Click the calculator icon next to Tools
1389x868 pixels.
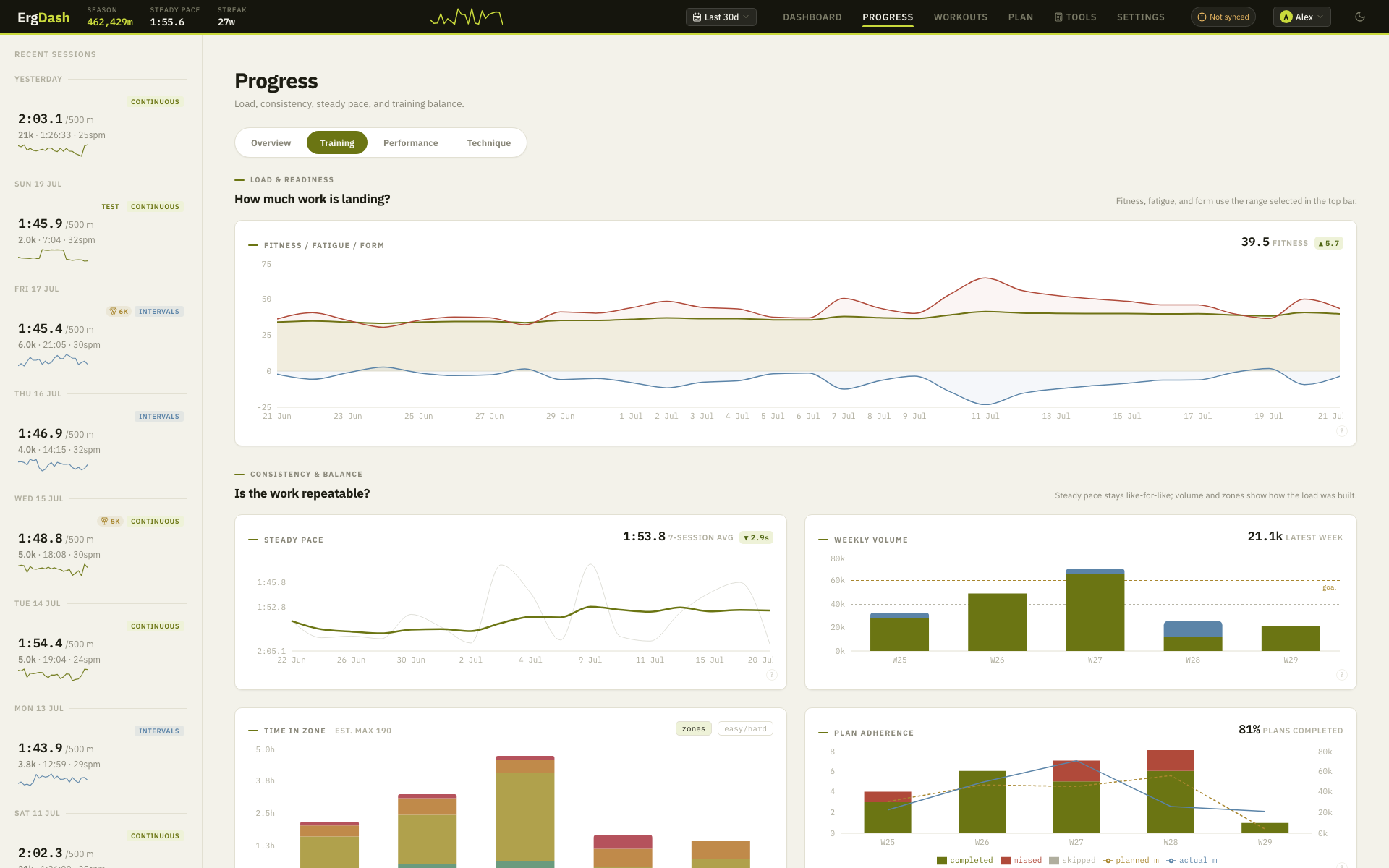pos(1058,17)
